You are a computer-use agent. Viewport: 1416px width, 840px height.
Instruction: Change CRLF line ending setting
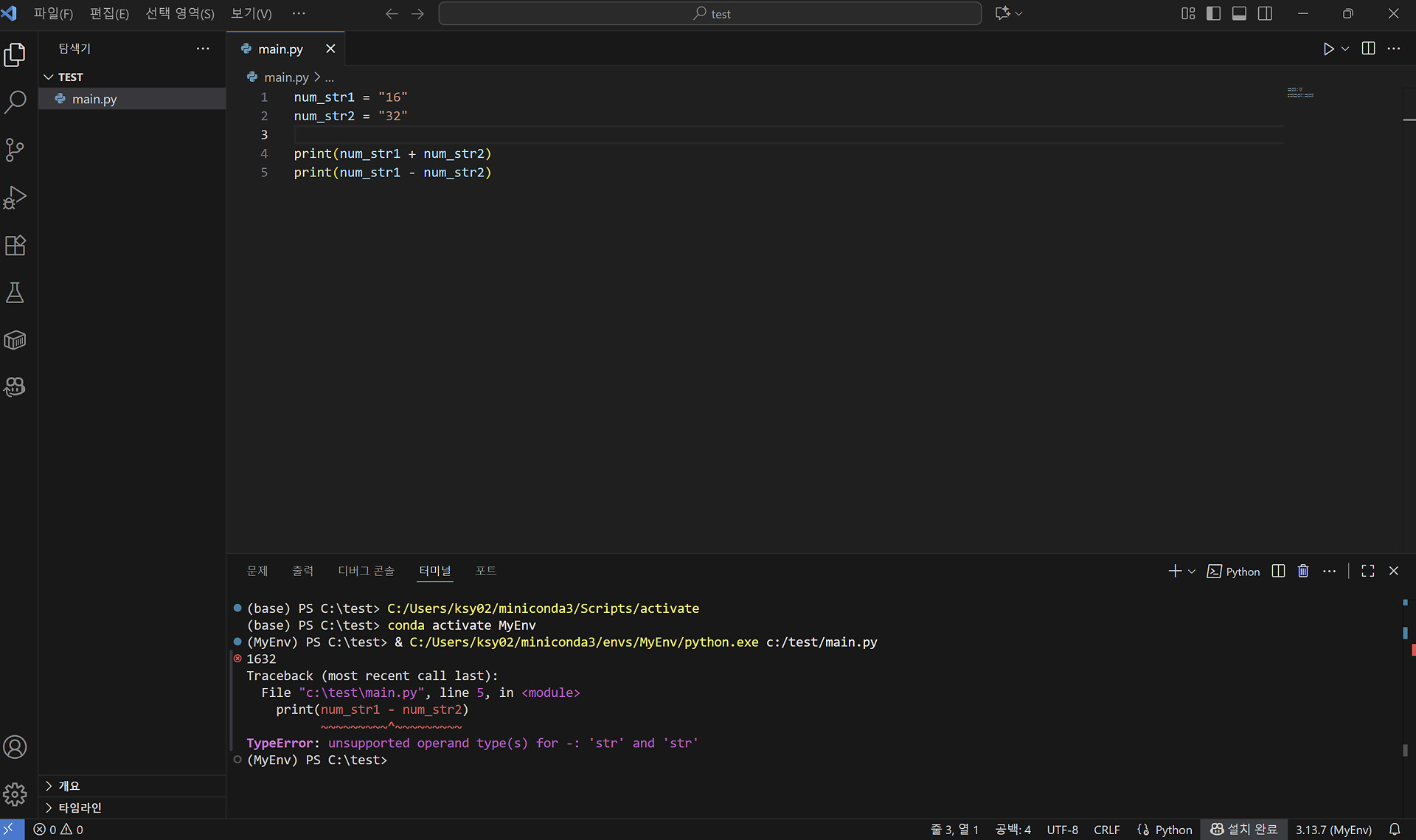pyautogui.click(x=1106, y=830)
